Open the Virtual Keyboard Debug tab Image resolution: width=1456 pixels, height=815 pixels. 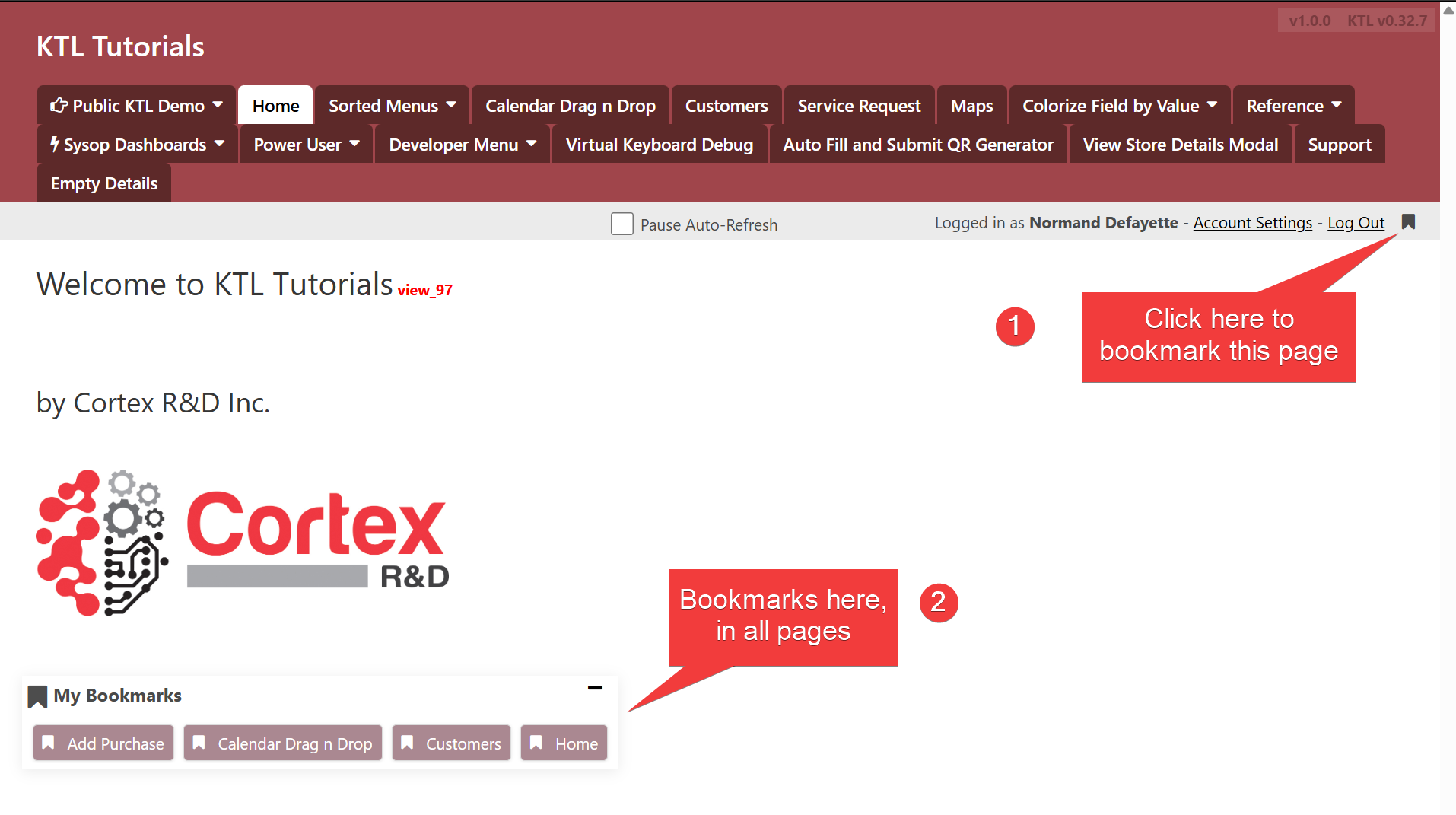660,144
